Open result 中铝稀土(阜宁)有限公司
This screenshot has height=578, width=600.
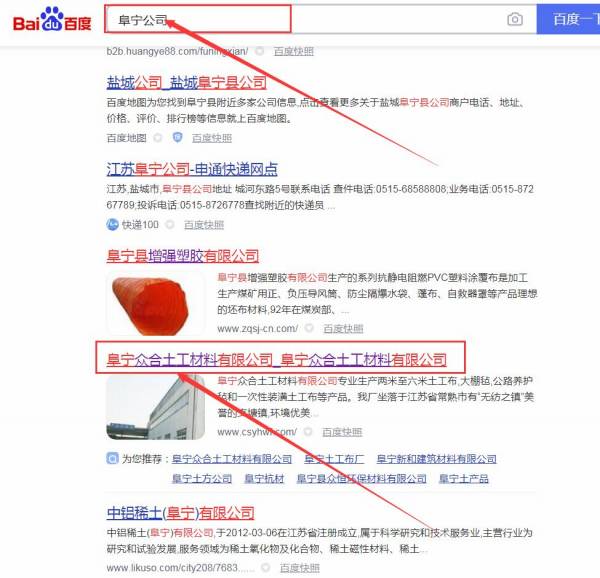(180, 513)
